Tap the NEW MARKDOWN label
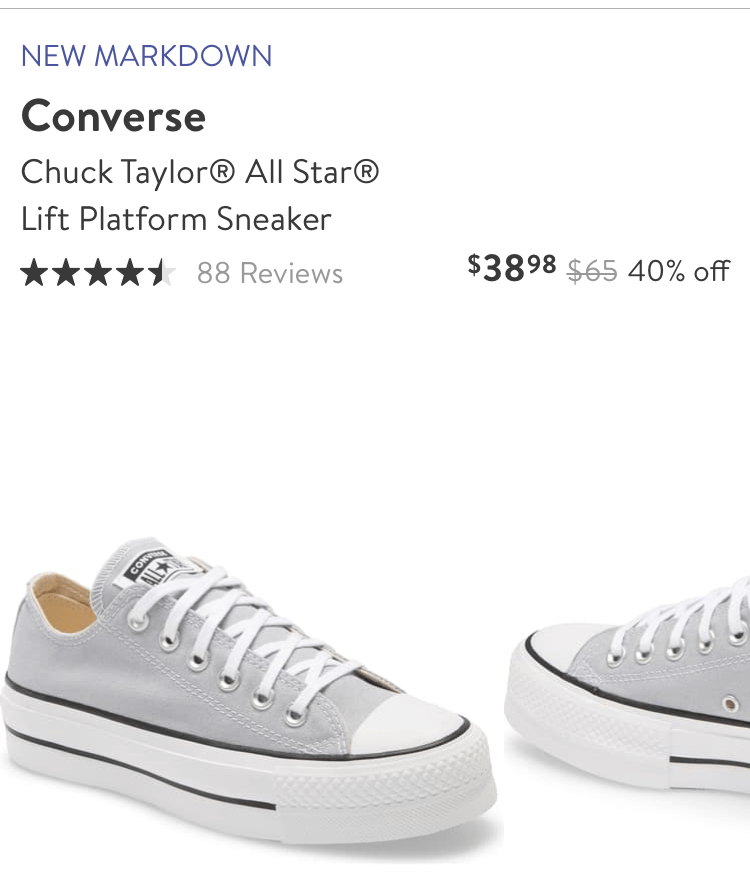This screenshot has width=750, height=894. (x=146, y=55)
